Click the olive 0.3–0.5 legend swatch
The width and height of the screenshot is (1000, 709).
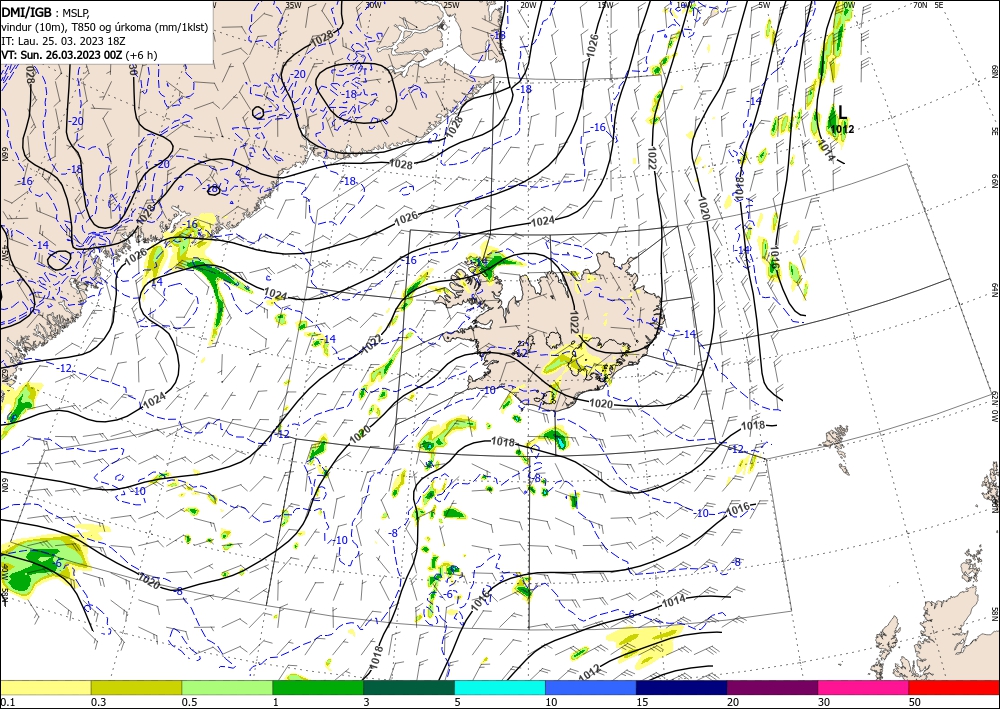[x=136, y=687]
